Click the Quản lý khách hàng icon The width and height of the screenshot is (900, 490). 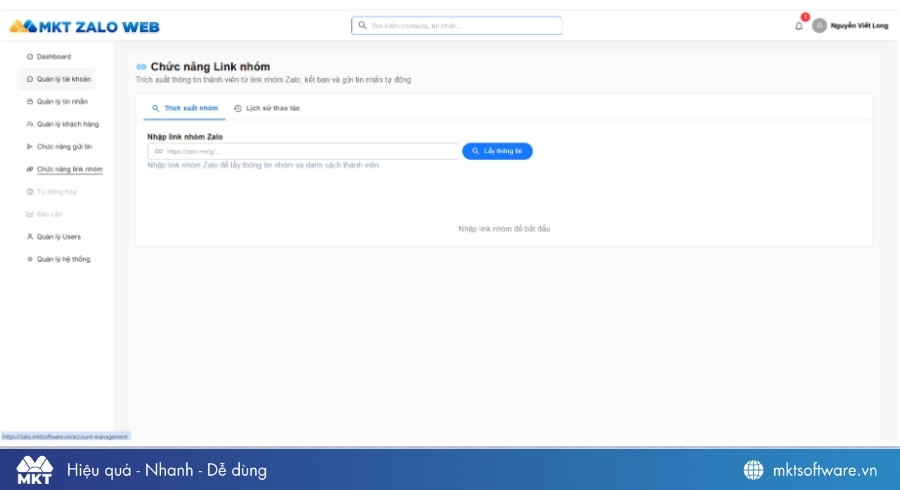[30, 124]
